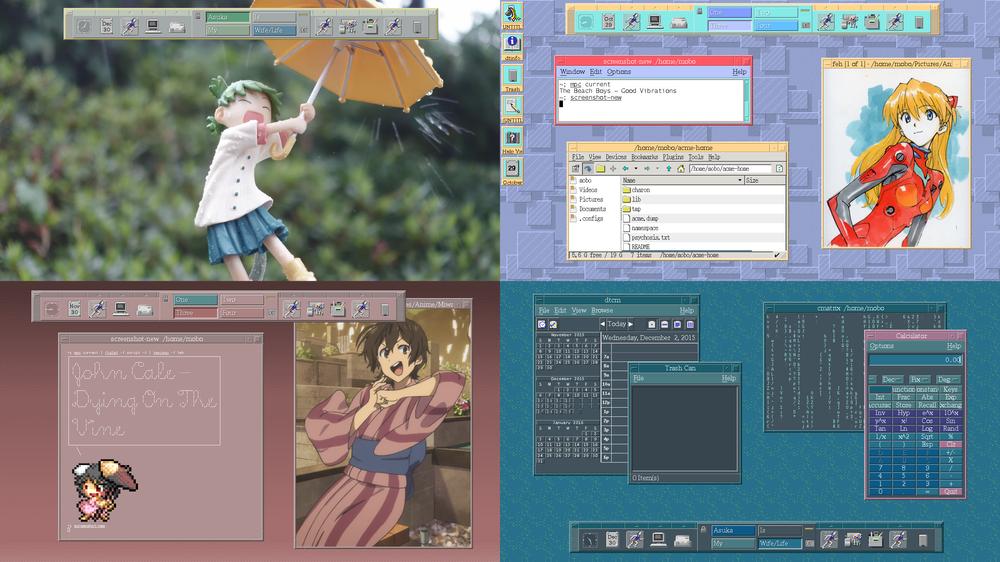Open the Window menu in the red terminal
Screen dimensions: 1000x562
pyautogui.click(x=572, y=72)
